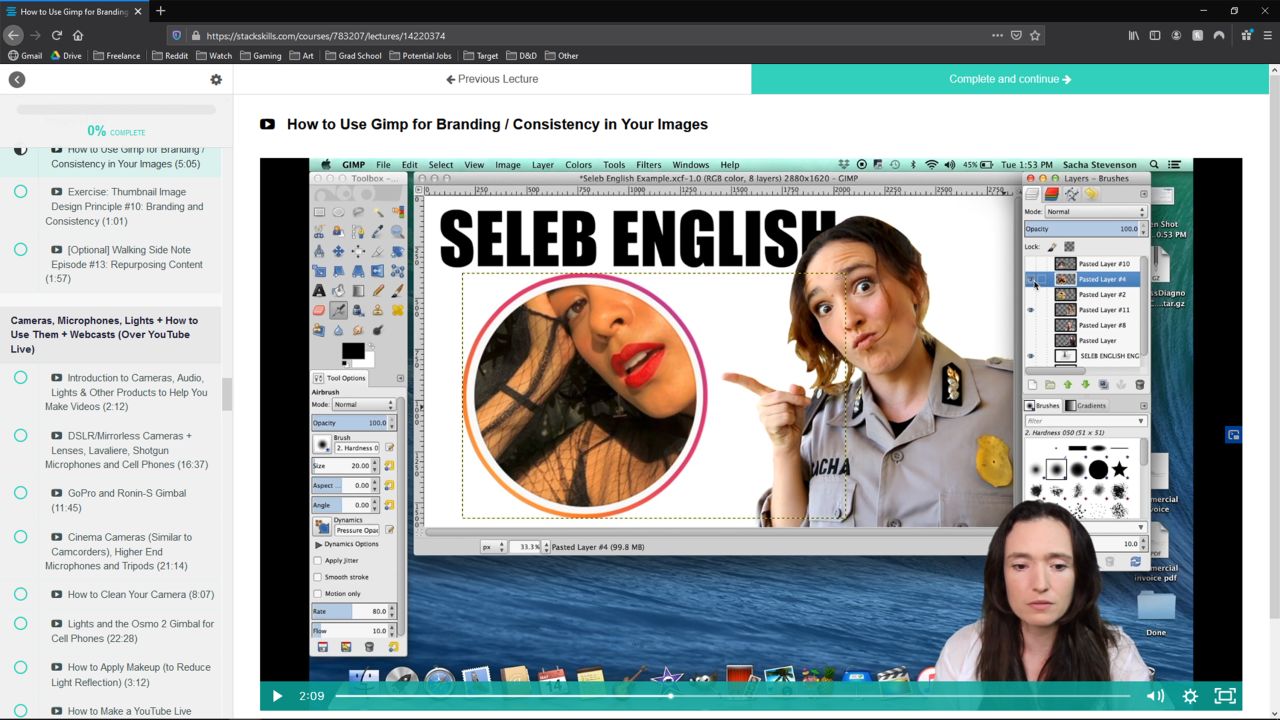Open the layer Mode dropdown set to Normal
Image resolution: width=1280 pixels, height=720 pixels.
tap(1095, 212)
